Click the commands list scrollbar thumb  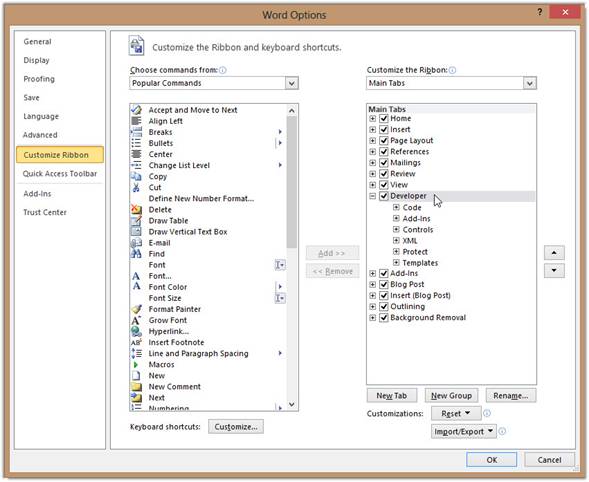(291, 182)
